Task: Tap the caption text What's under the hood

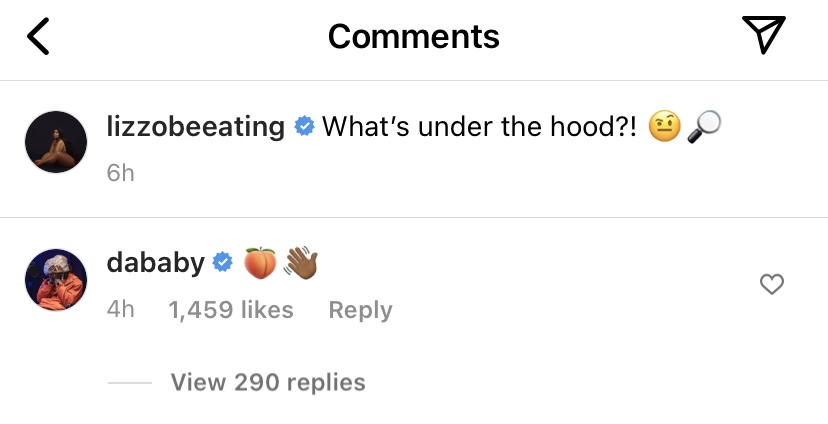Action: [x=479, y=127]
